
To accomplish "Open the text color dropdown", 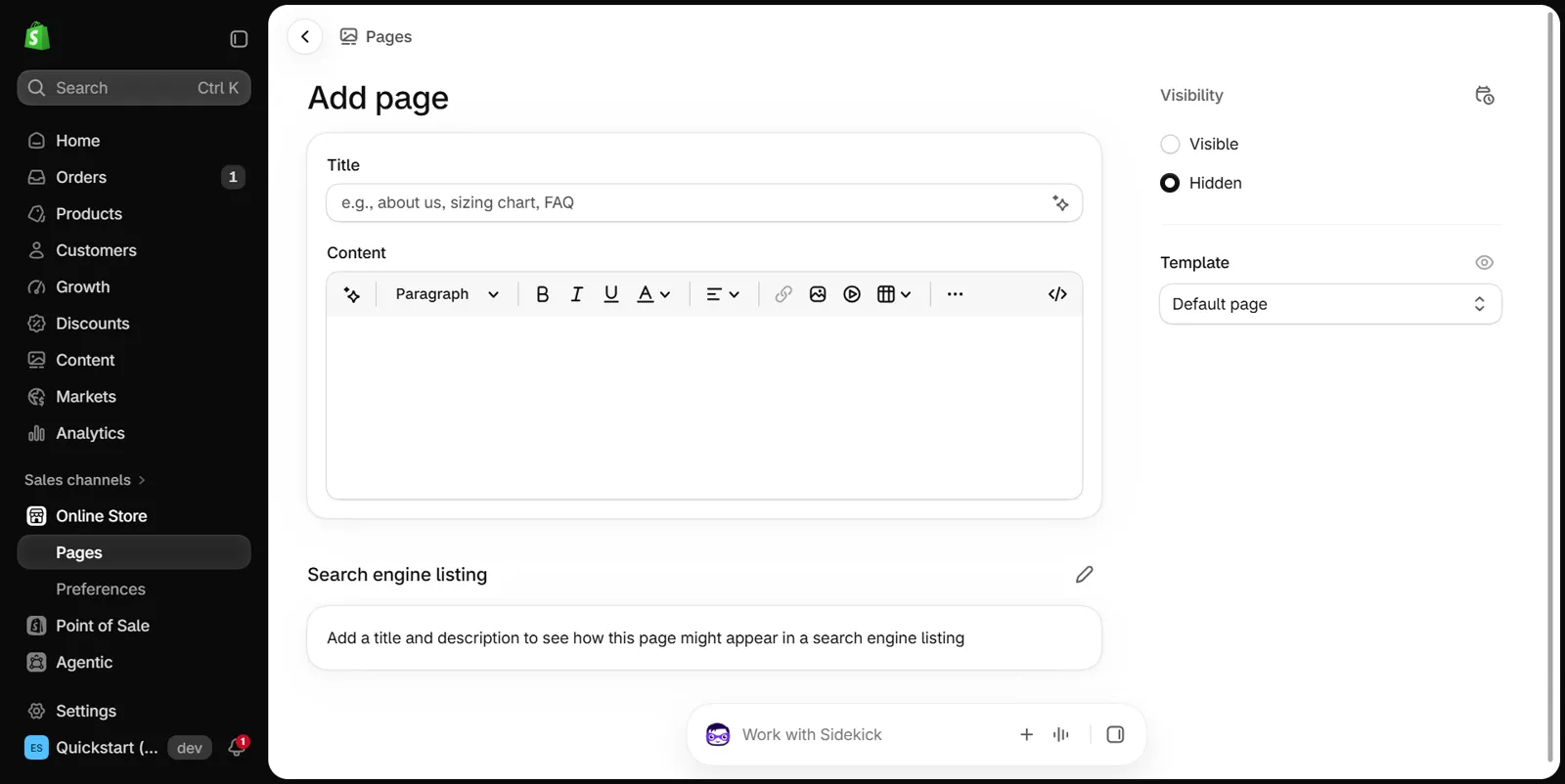I will pos(653,294).
